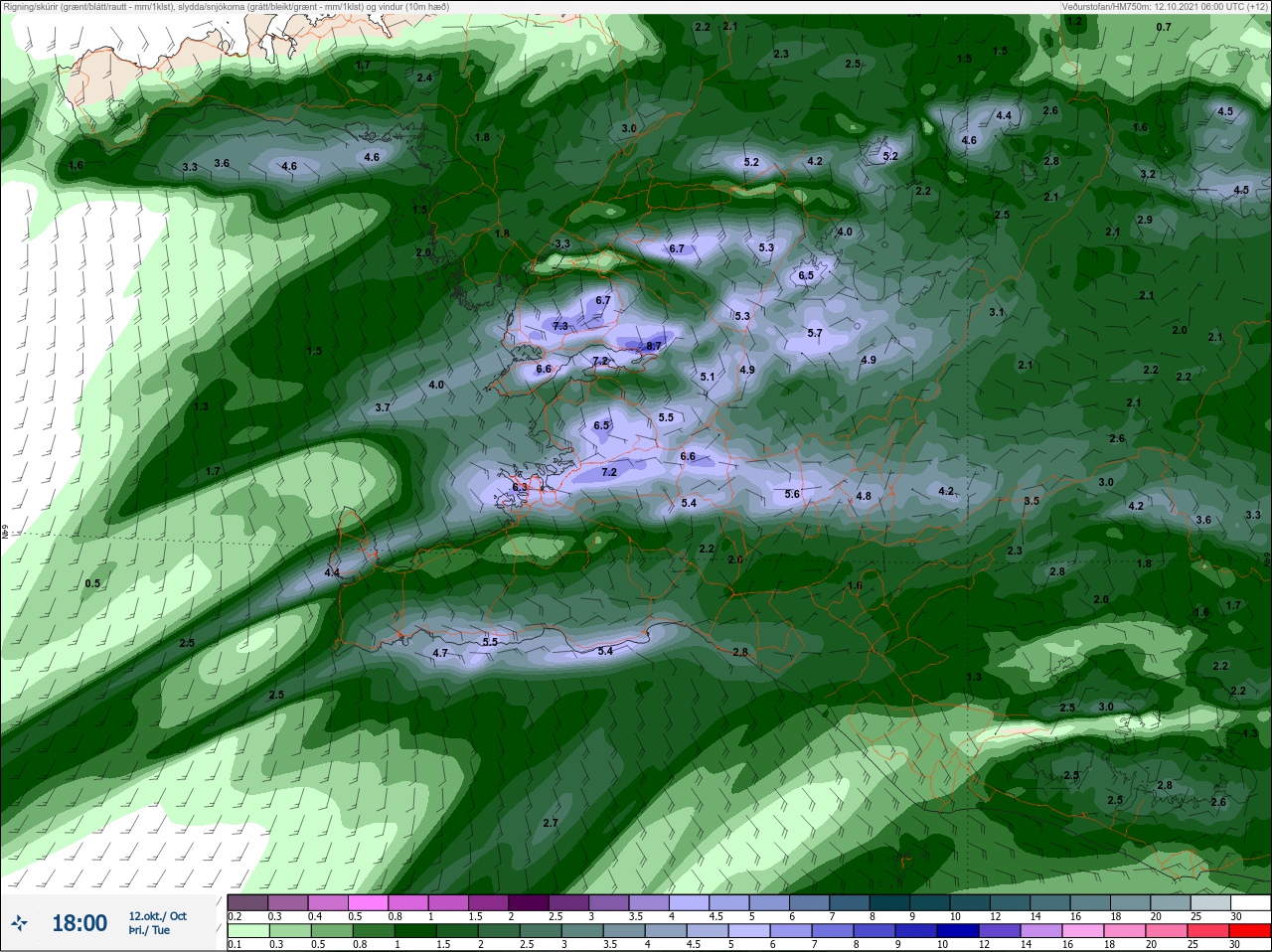Select white swatch ending upper legend row

pos(1251,903)
